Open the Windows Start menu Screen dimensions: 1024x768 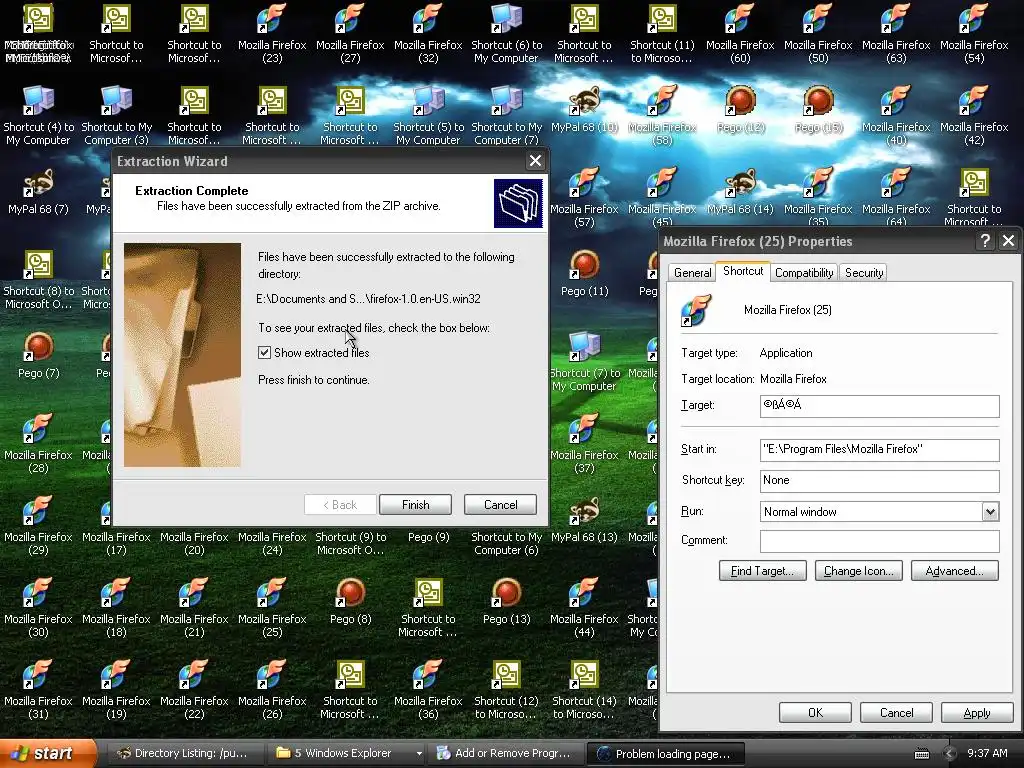coord(47,754)
